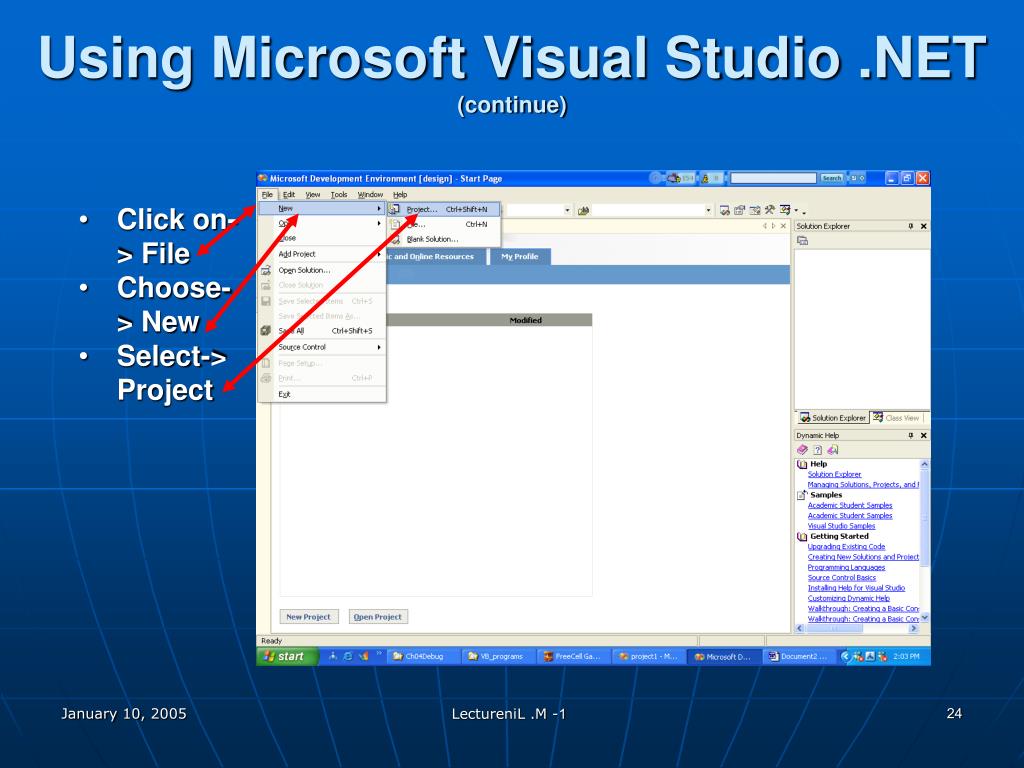The width and height of the screenshot is (1024, 768).
Task: Click the Dynamic Help horizontal scroll-right arrow
Action: pos(914,628)
